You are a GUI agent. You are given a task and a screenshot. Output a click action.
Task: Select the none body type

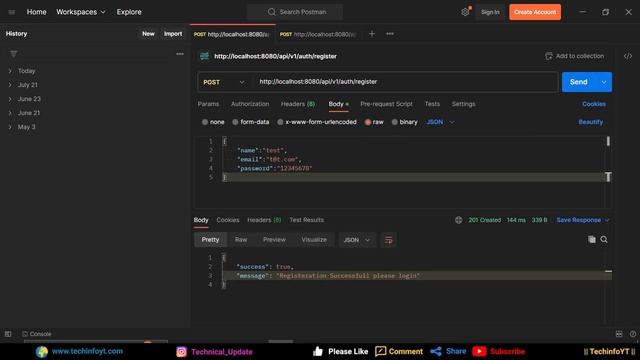click(x=205, y=122)
